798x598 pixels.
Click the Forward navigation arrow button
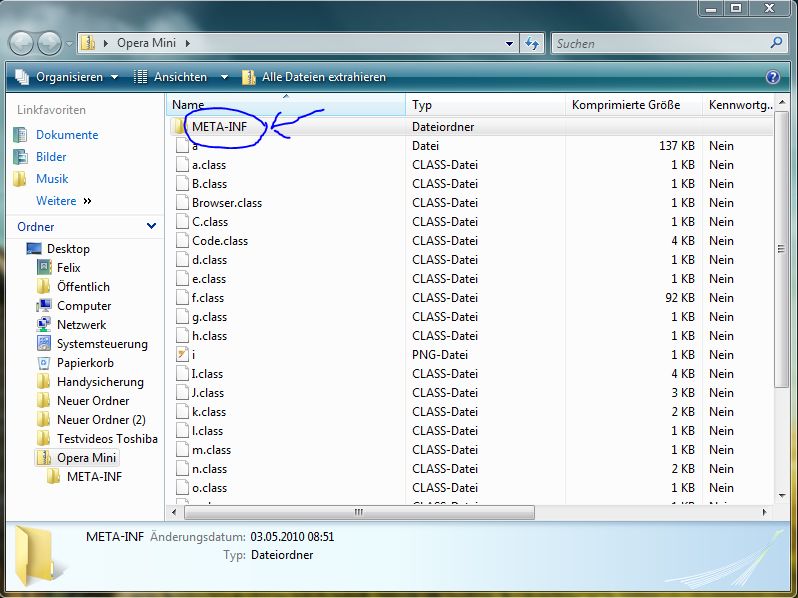point(49,43)
